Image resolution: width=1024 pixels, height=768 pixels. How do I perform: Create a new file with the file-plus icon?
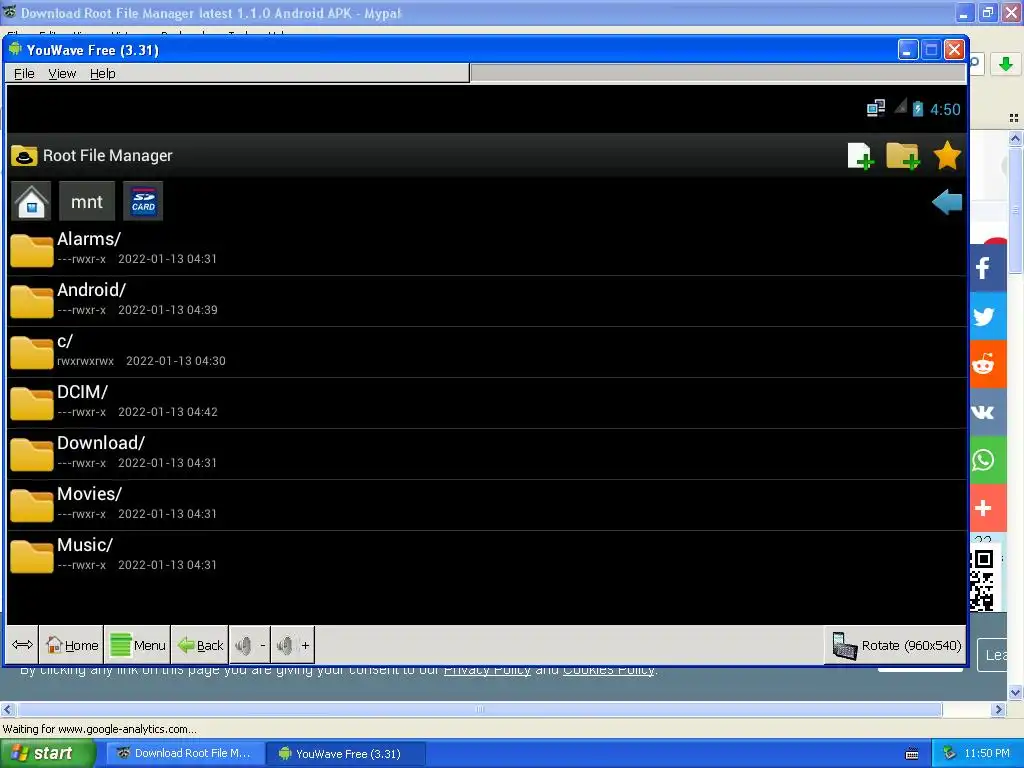pos(860,156)
